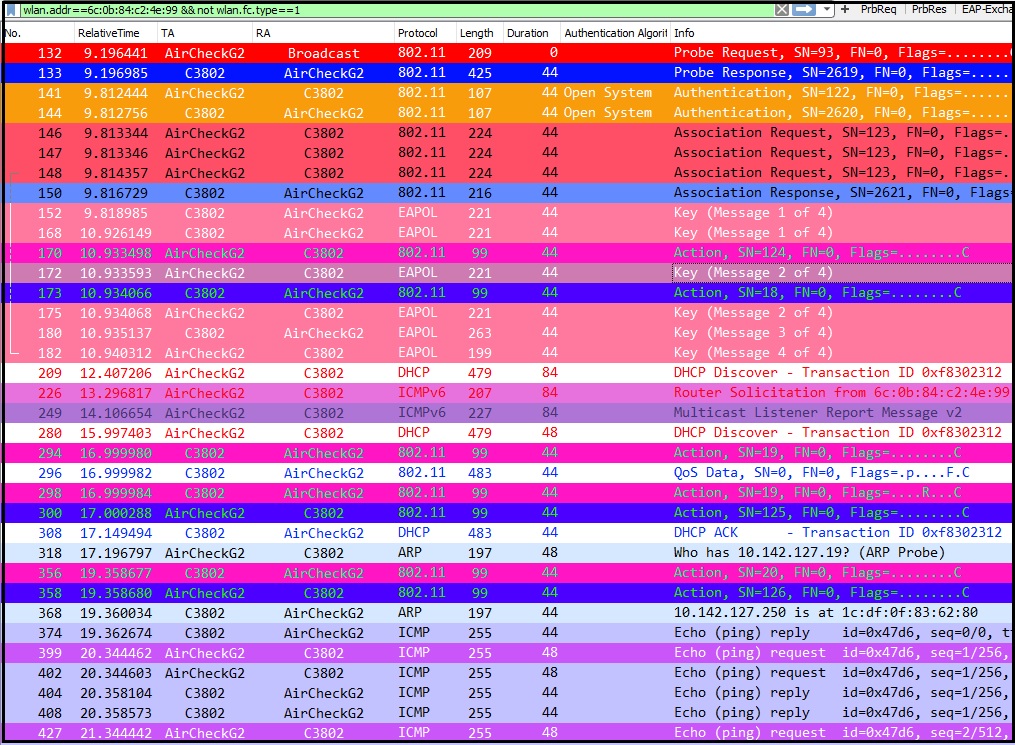Apply the PrbReq filter button

tap(878, 10)
